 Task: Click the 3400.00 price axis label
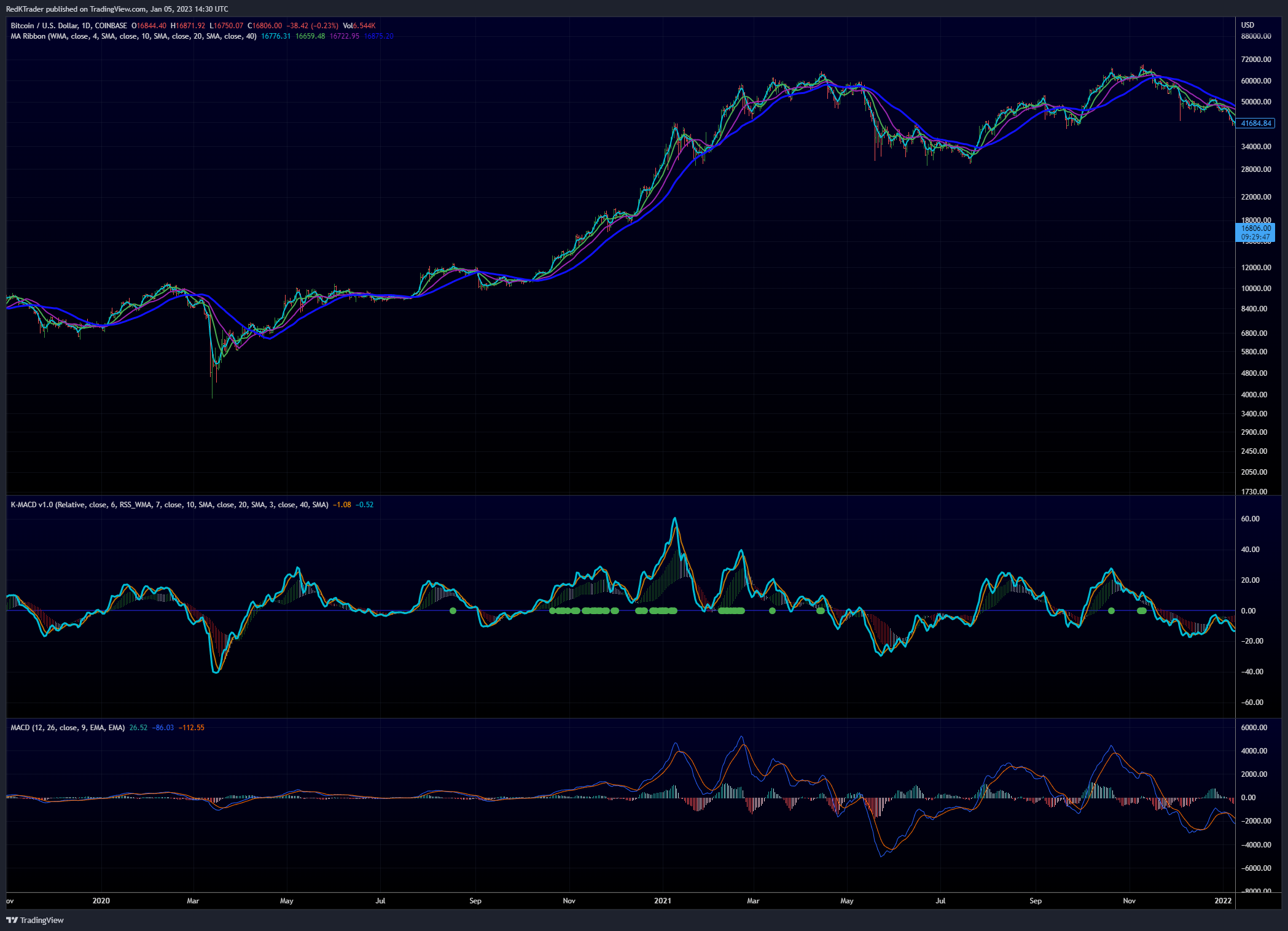[1254, 414]
